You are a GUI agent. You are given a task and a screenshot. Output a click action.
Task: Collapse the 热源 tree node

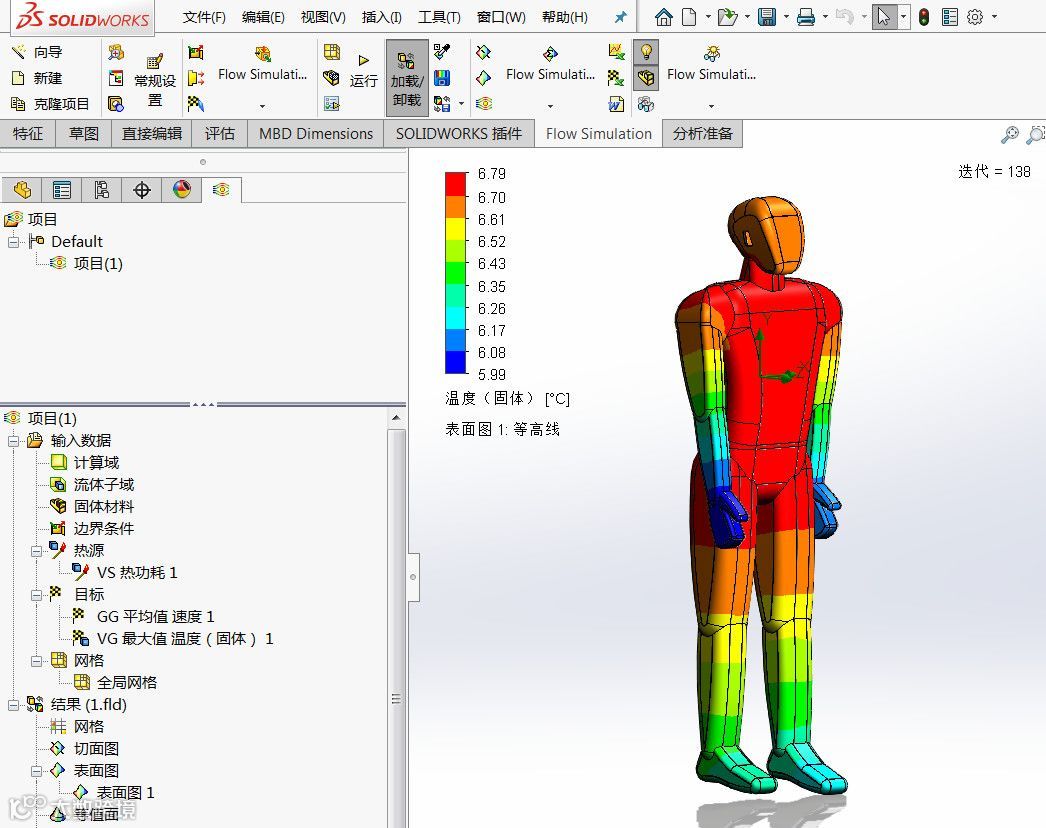point(37,550)
